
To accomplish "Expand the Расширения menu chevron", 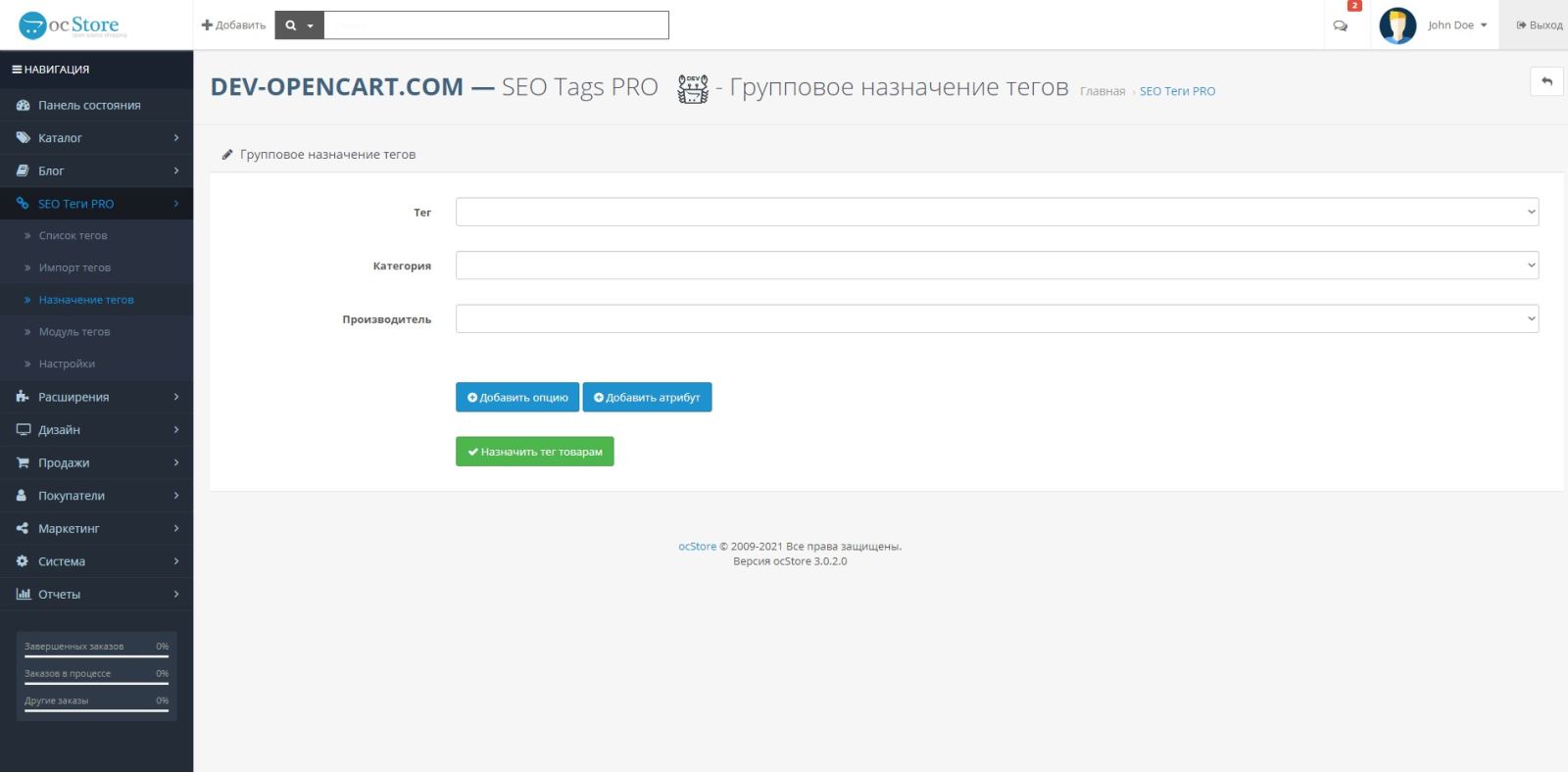I will click(176, 397).
